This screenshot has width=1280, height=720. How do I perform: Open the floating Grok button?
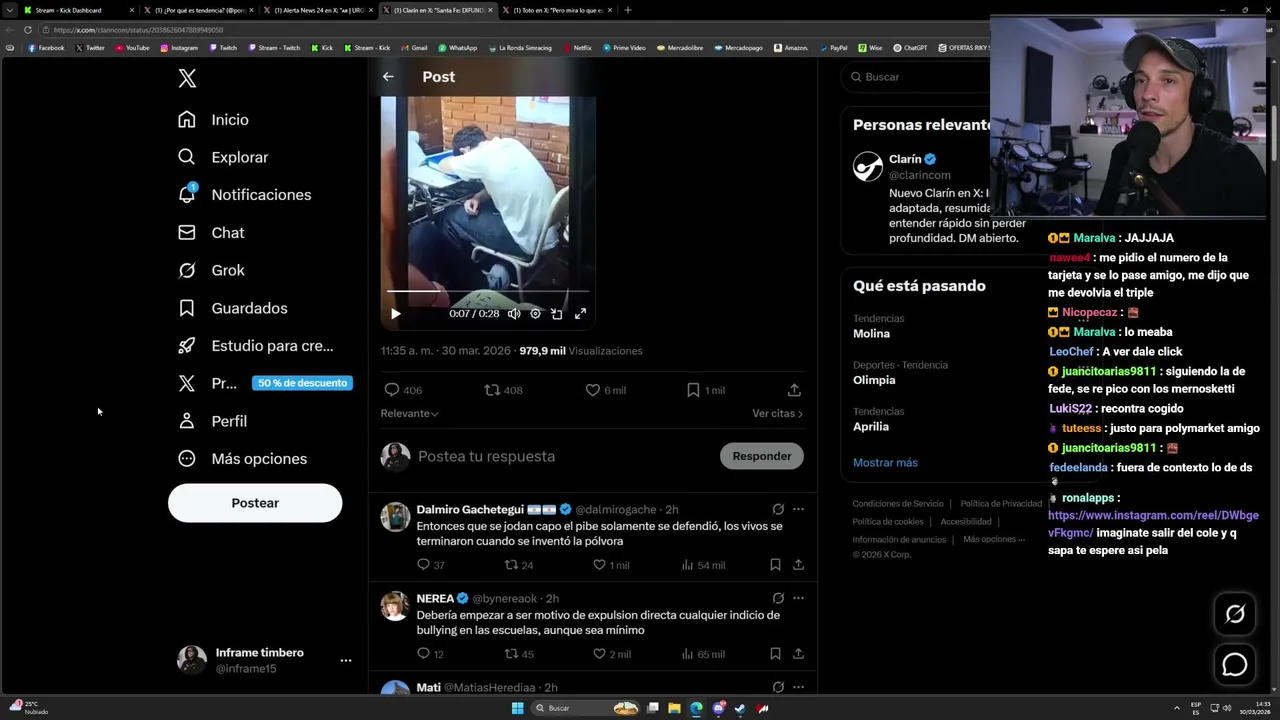1235,614
